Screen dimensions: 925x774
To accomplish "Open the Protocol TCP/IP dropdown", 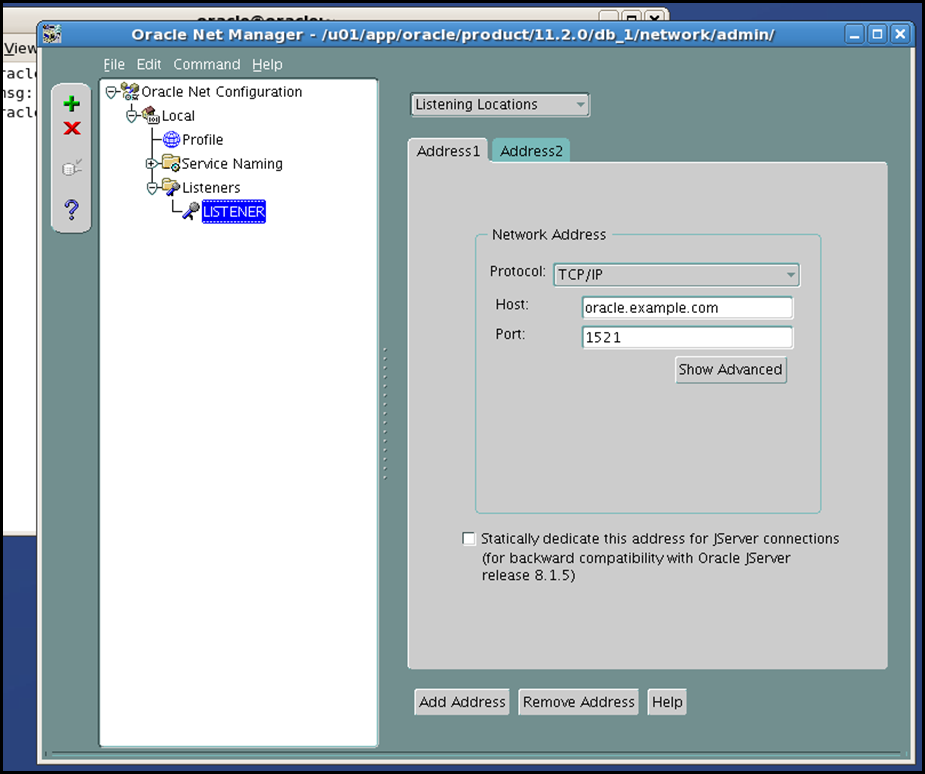I will click(676, 275).
